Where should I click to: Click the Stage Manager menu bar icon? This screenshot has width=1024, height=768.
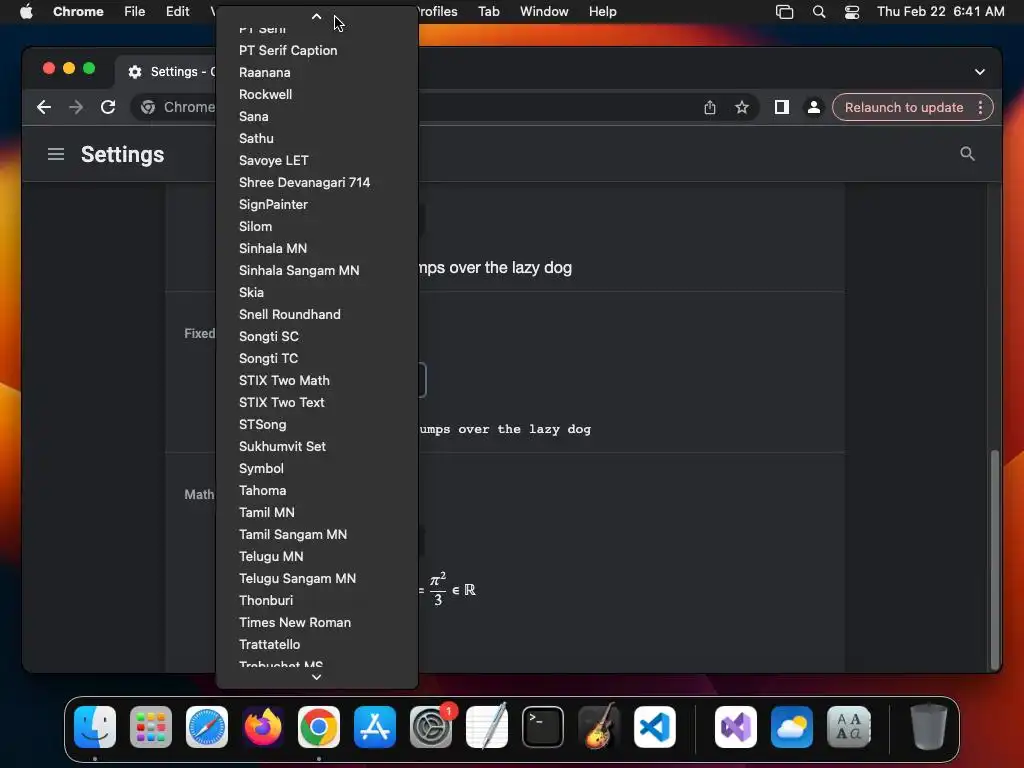pyautogui.click(x=784, y=12)
